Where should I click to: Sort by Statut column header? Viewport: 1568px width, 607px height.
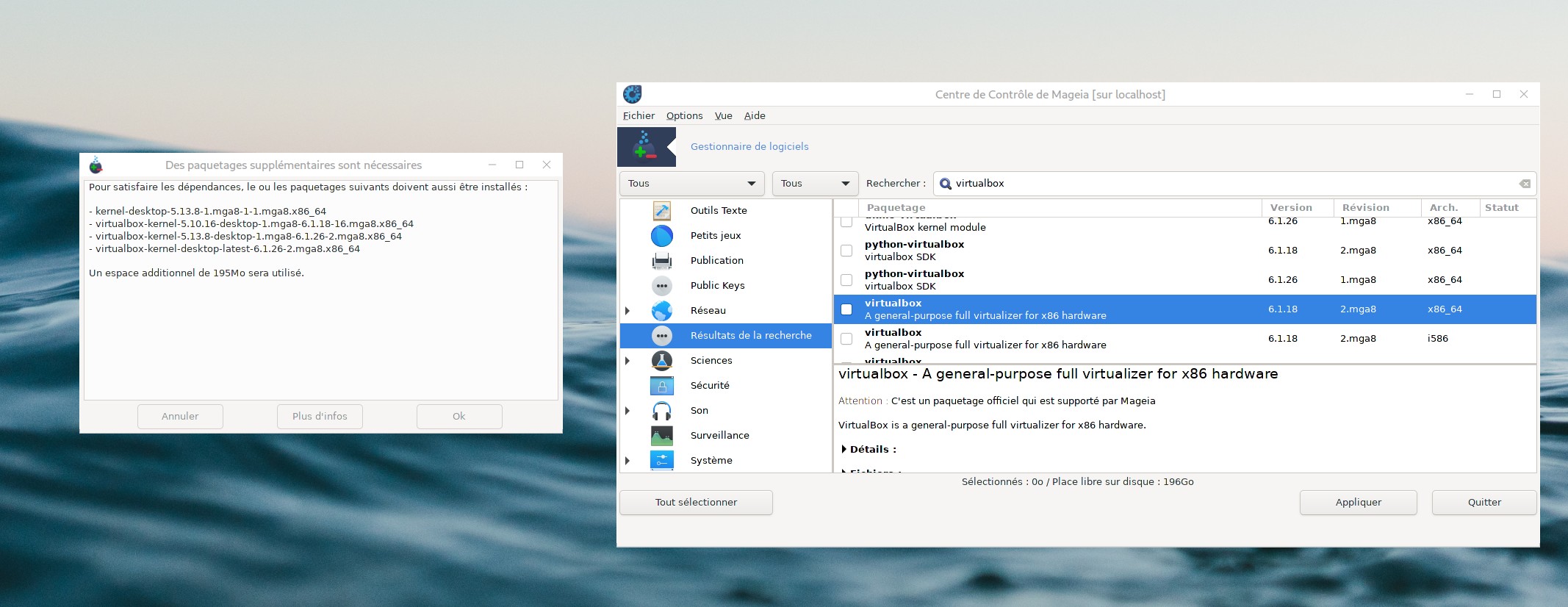(1507, 208)
